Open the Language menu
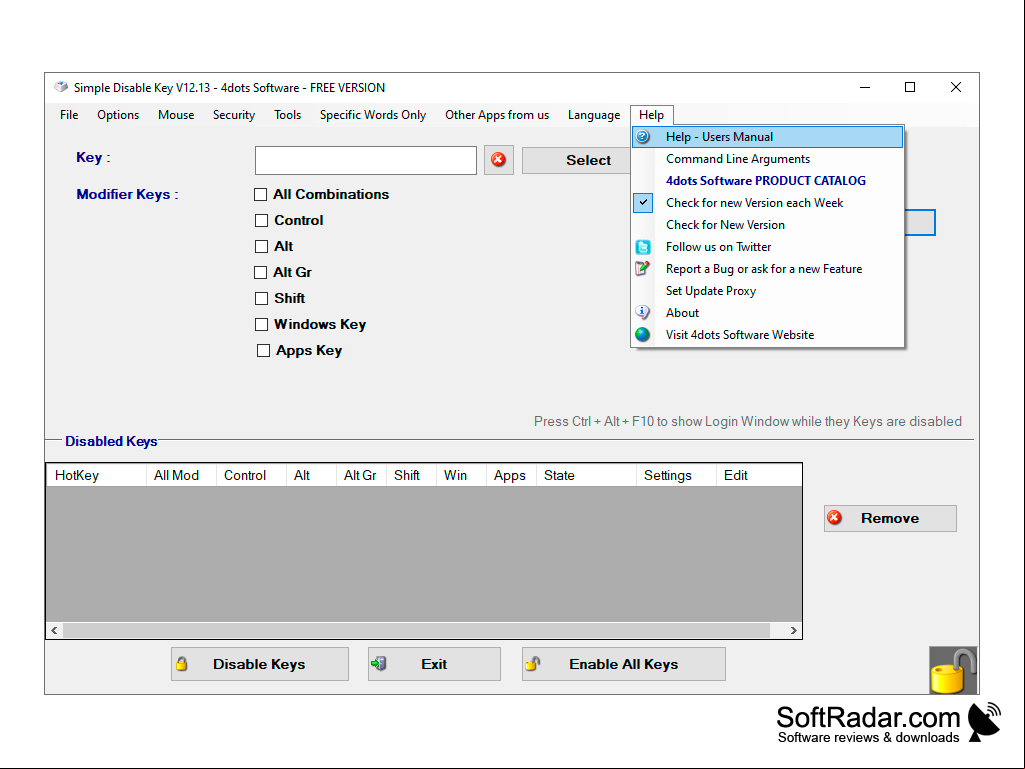1025x769 pixels. point(594,115)
